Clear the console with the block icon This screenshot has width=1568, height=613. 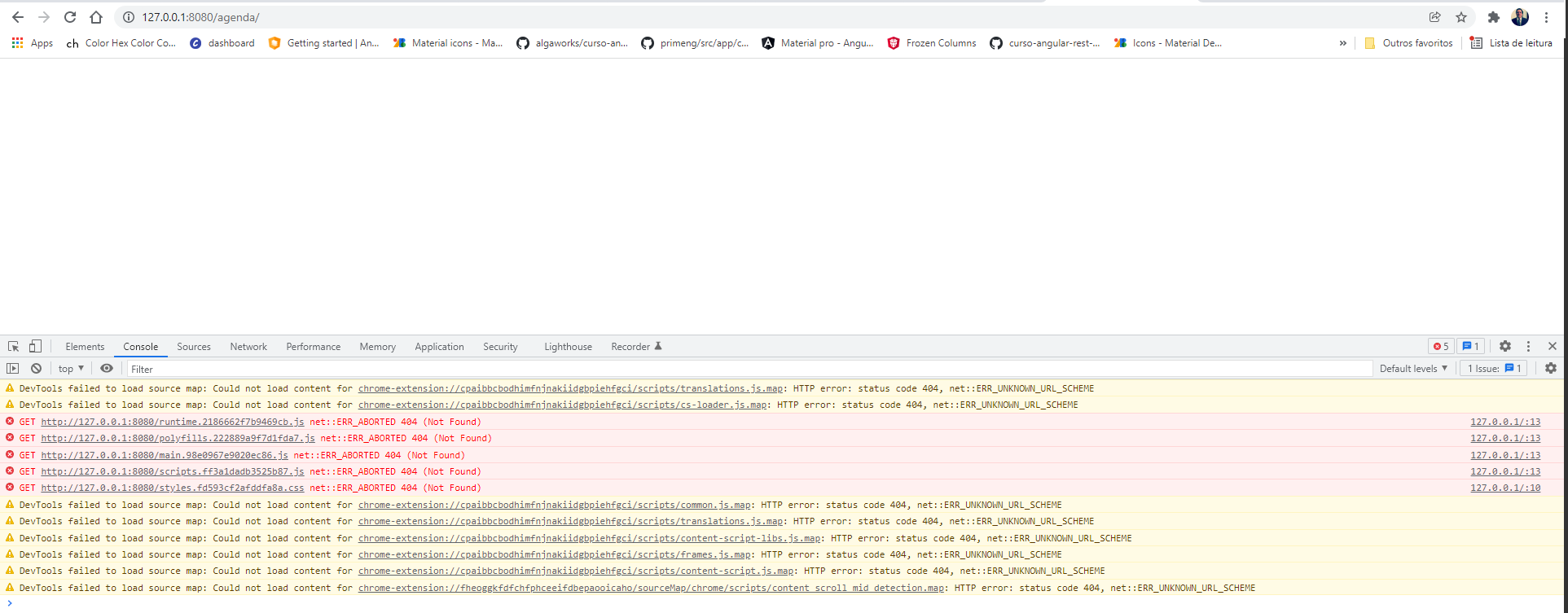point(36,369)
